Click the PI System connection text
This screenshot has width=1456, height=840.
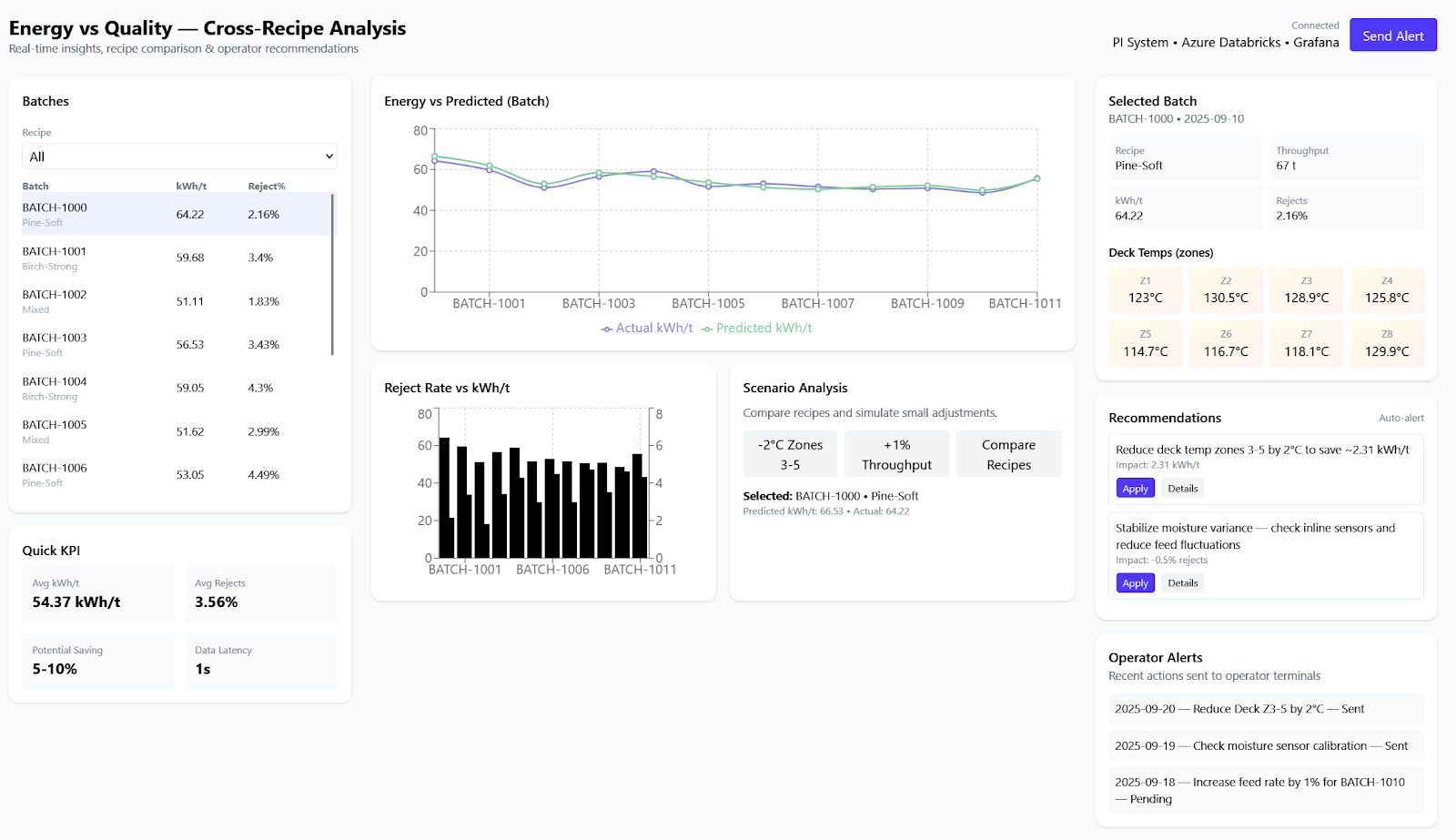[1140, 43]
